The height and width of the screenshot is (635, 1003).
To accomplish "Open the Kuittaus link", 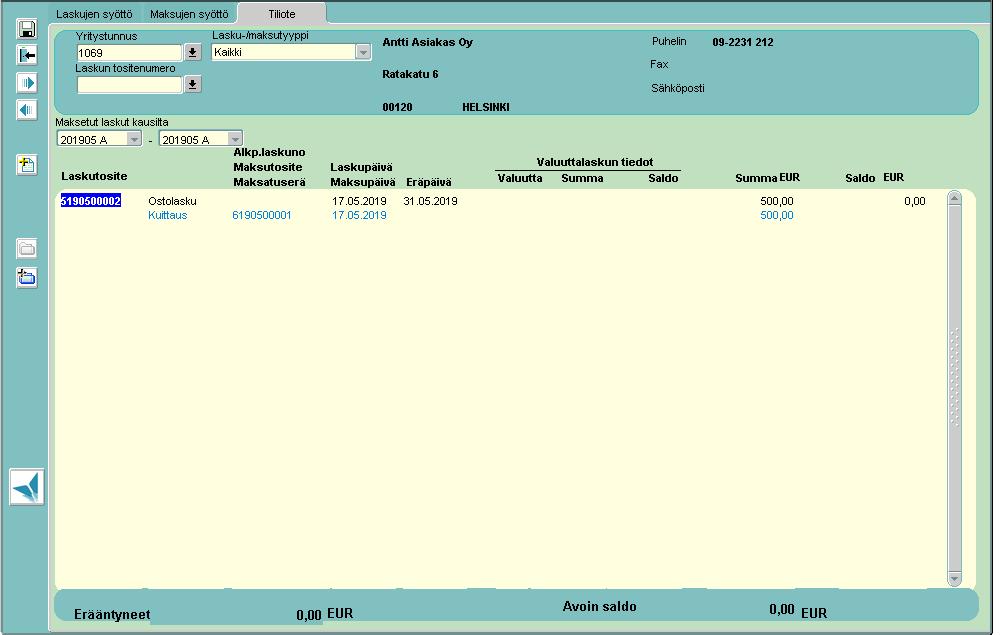I will (x=168, y=216).
